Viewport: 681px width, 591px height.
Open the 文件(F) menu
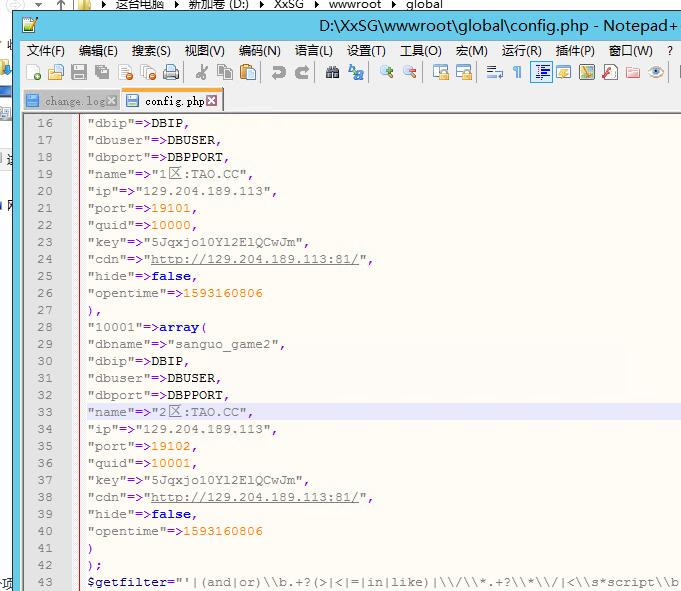[x=45, y=50]
